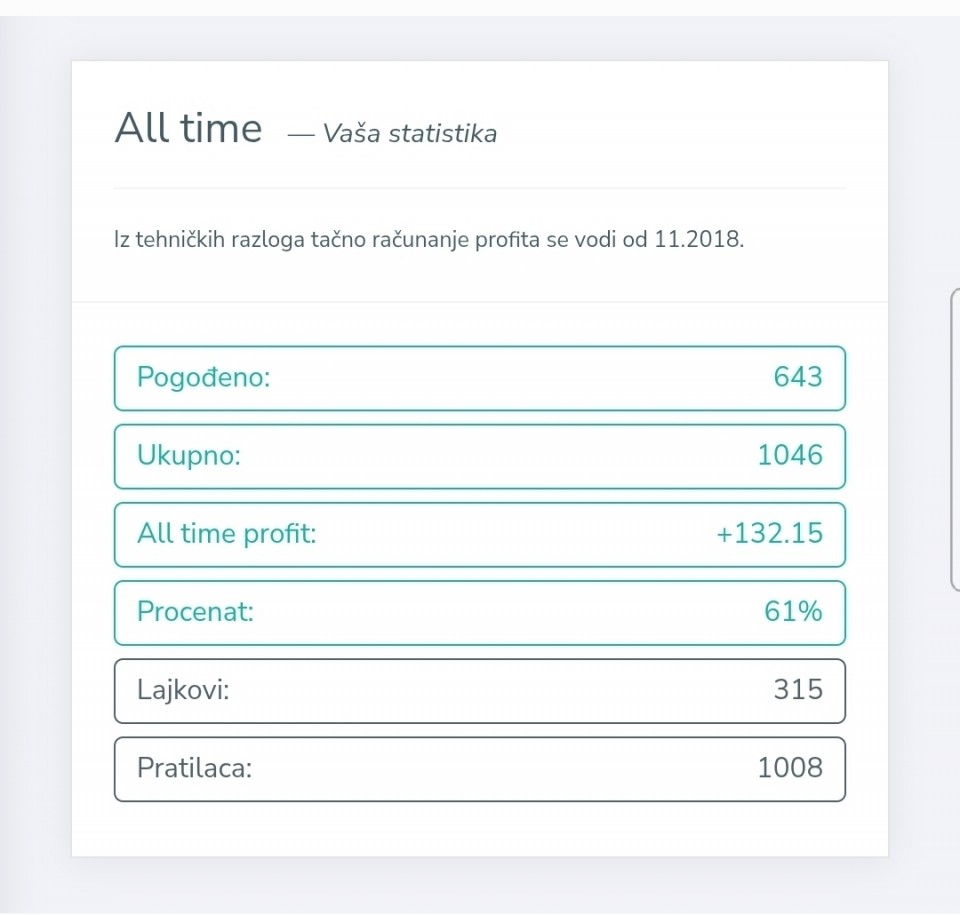This screenshot has width=960, height=915.
Task: Select the "11.2018." date in the note
Action: (699, 240)
